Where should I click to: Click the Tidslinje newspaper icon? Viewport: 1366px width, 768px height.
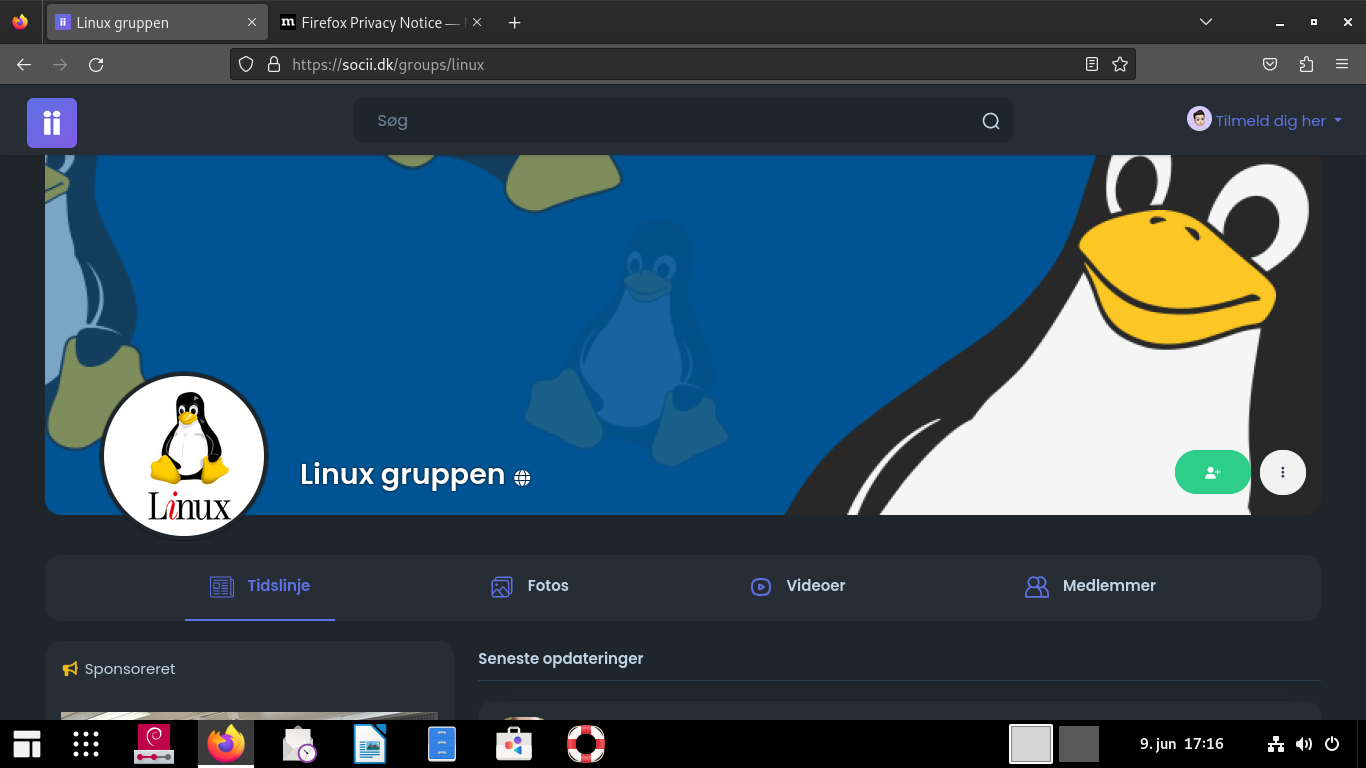[222, 587]
